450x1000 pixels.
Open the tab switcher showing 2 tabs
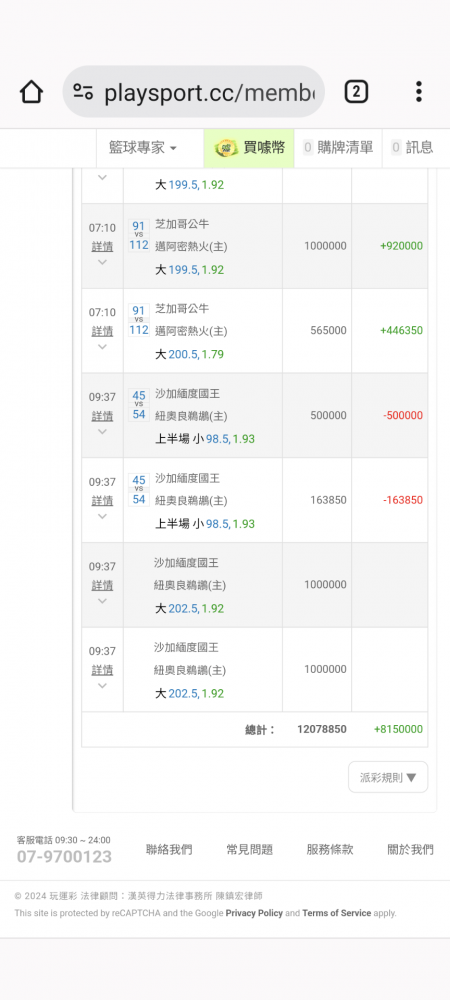356,92
